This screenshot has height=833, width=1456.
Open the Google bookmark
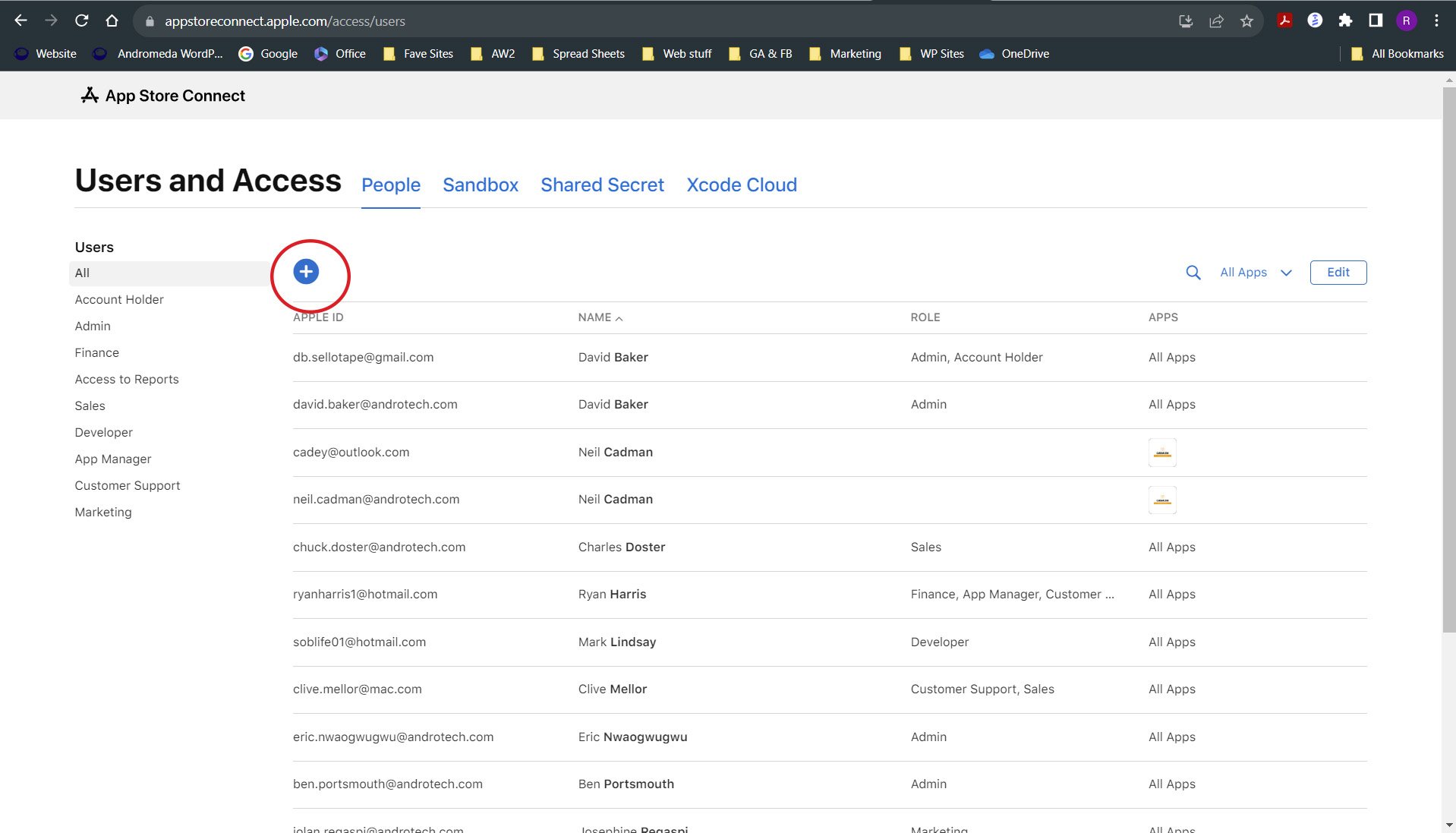269,54
